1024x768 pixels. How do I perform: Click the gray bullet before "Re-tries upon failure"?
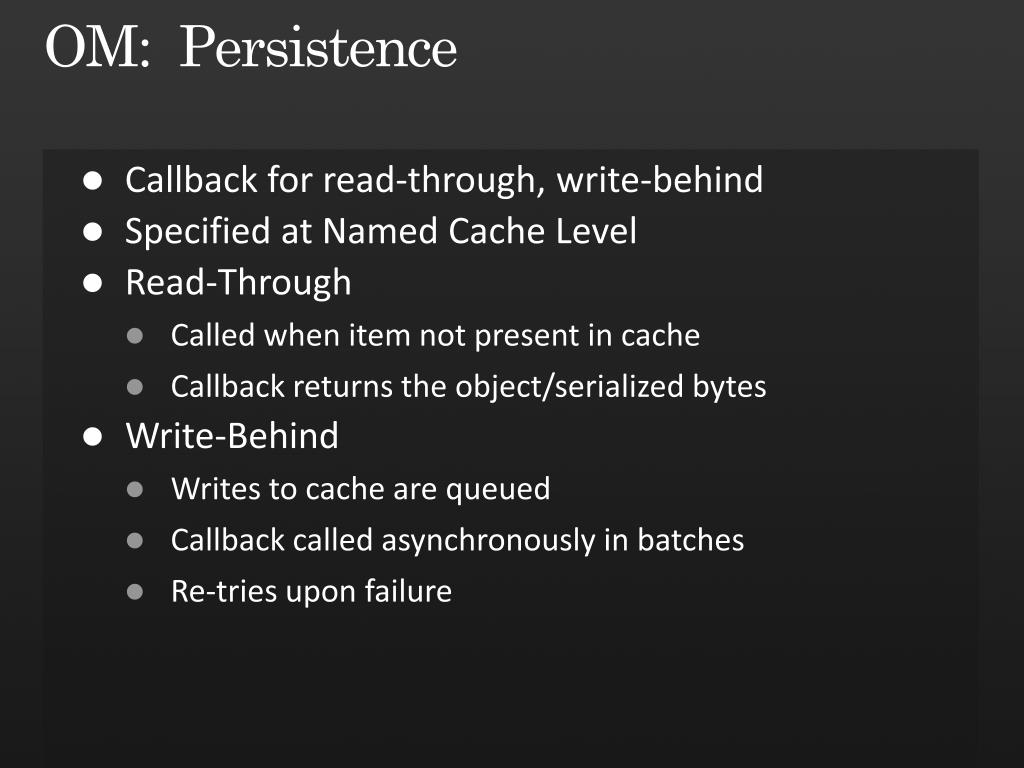click(x=135, y=592)
